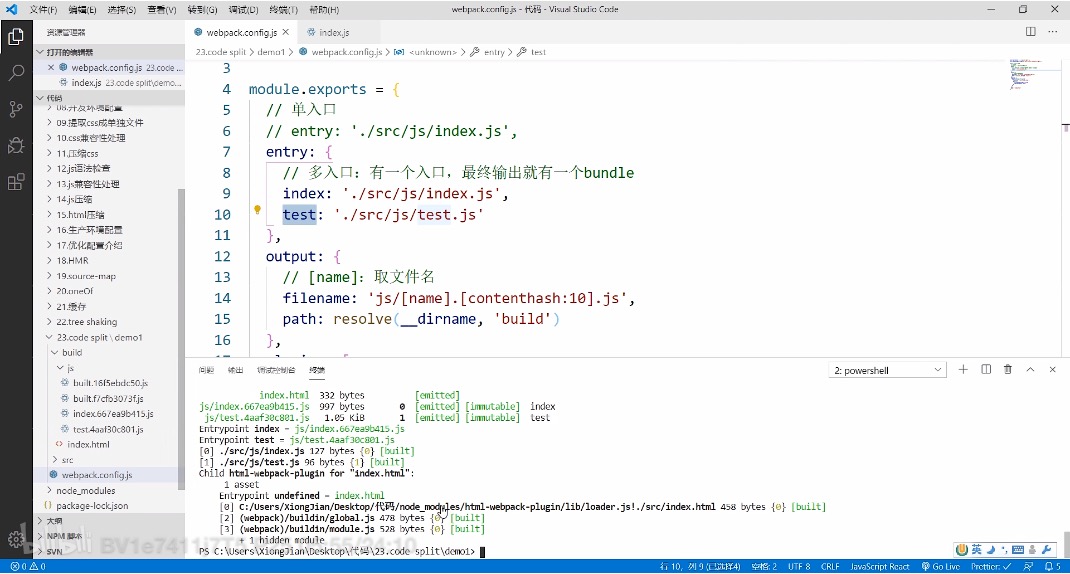Open the Debug menu
The image size is (1070, 574).
[244, 10]
